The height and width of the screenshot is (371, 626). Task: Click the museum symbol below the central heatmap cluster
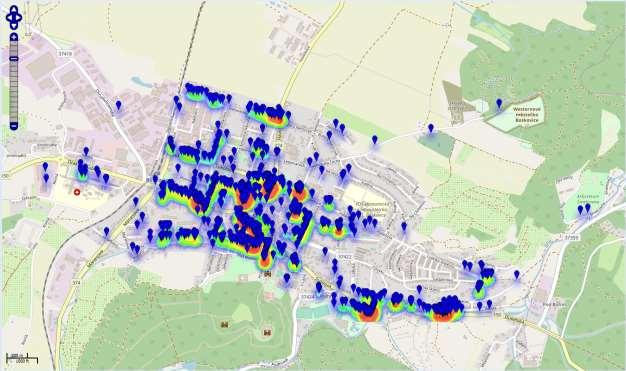tap(268, 274)
